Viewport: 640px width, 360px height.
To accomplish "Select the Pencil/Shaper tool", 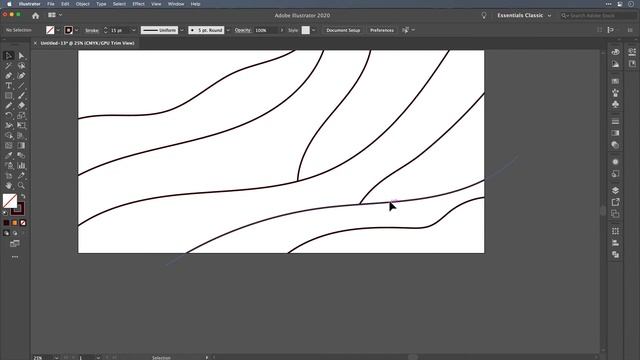I will coord(9,105).
